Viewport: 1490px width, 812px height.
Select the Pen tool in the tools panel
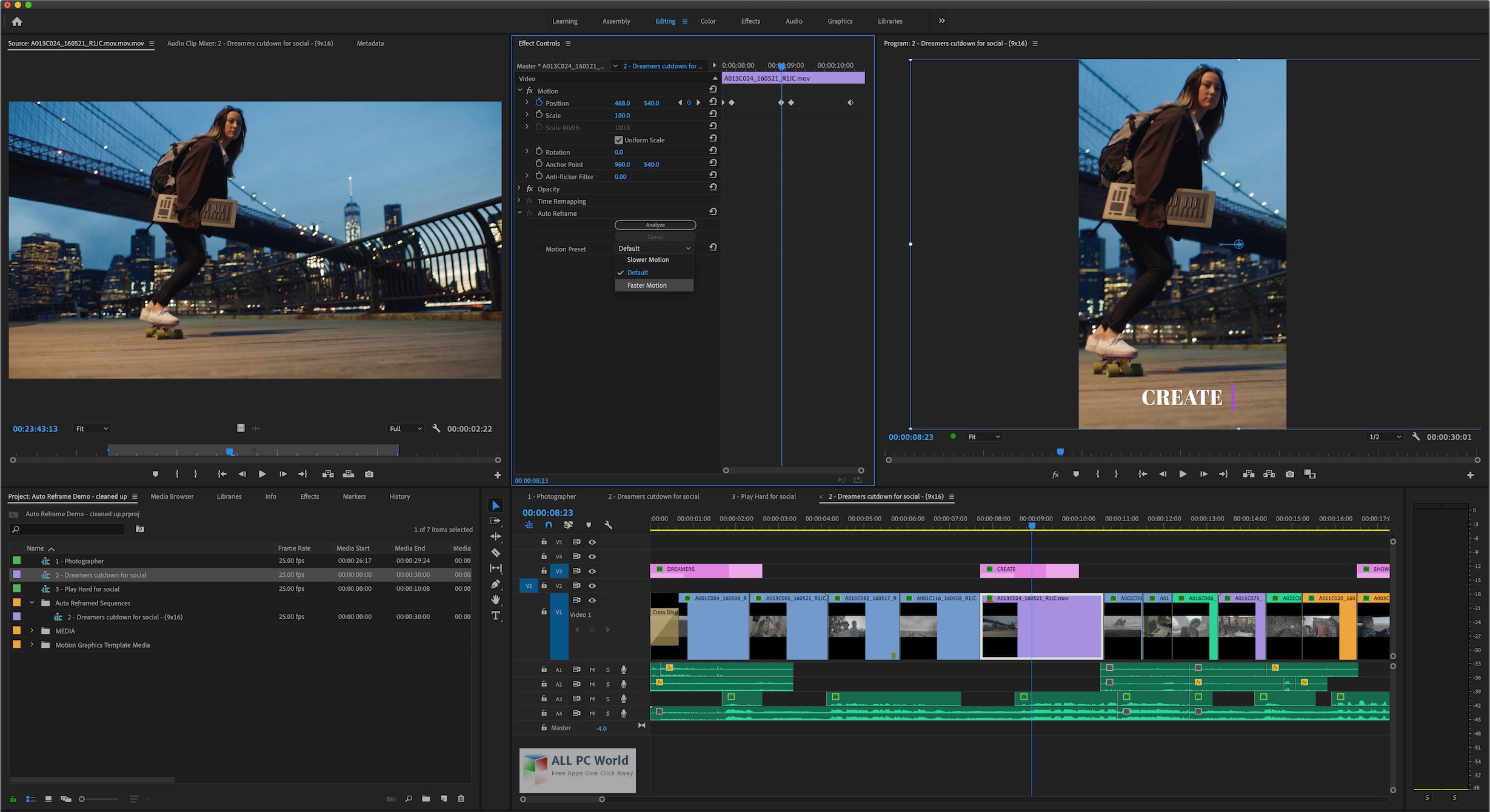(x=495, y=584)
